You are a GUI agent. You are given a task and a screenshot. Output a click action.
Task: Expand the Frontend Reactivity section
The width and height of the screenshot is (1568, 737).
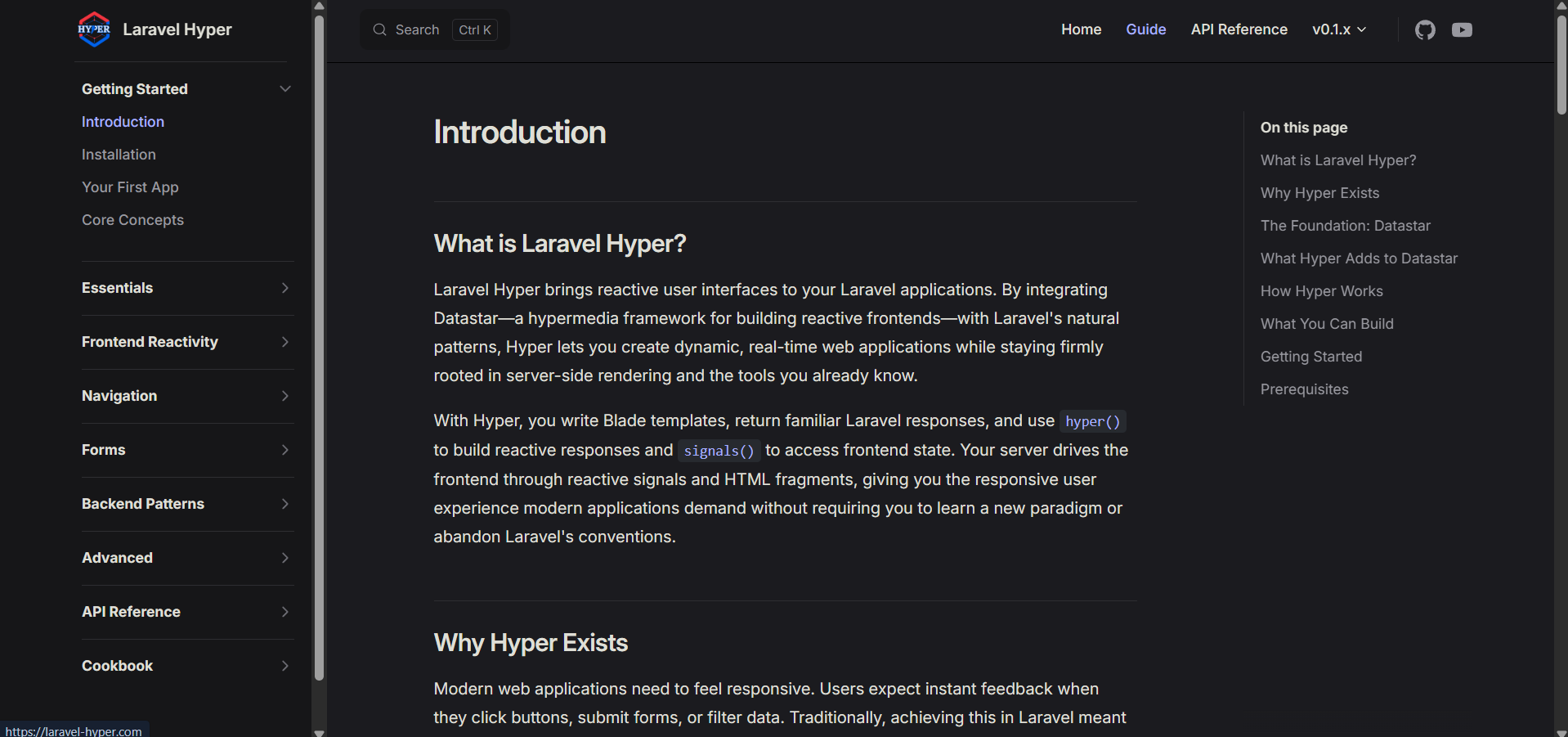click(x=285, y=342)
